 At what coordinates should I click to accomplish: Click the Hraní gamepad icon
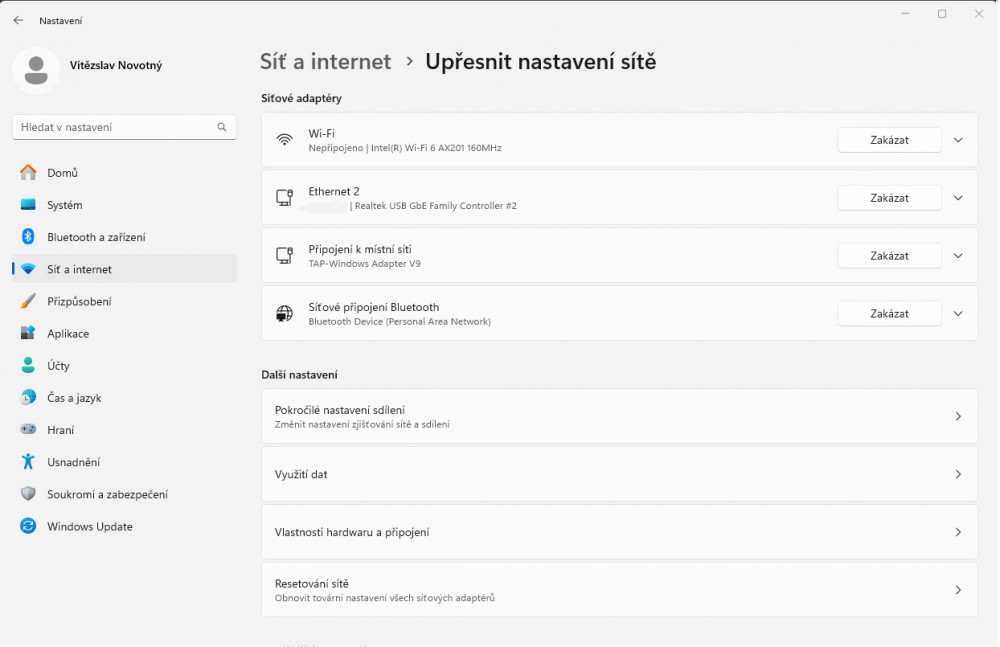pos(28,430)
